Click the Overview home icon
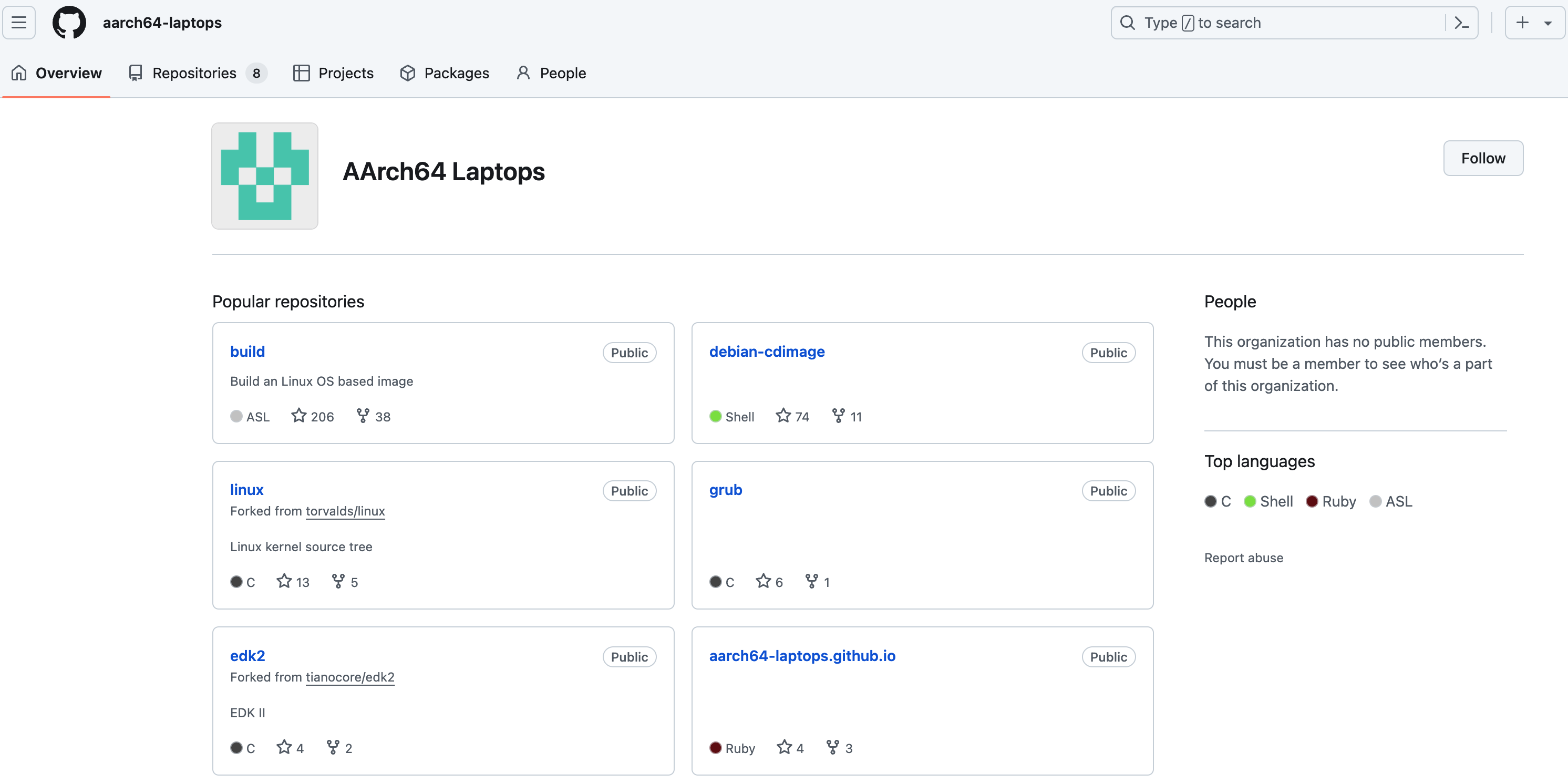 coord(19,73)
